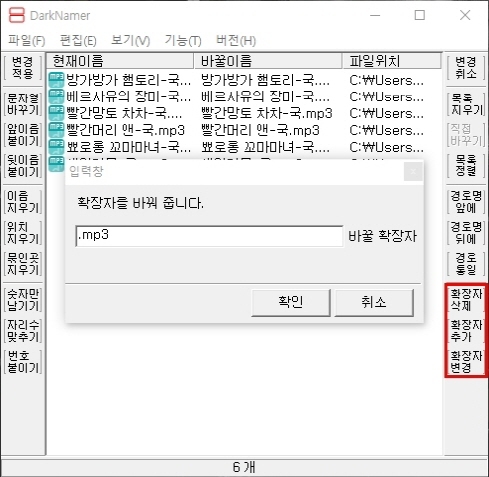Click the 변경 취소 button
The width and height of the screenshot is (489, 477).
tap(466, 68)
